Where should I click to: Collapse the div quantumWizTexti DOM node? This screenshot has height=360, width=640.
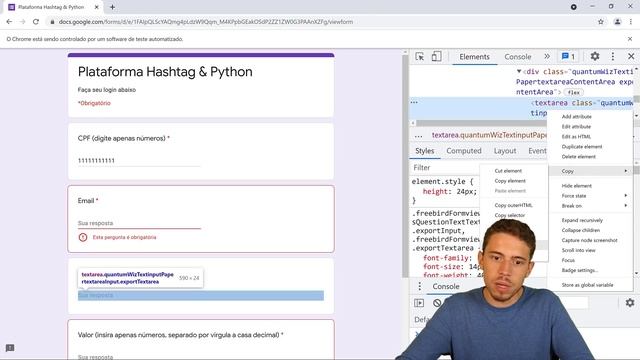tap(519, 71)
